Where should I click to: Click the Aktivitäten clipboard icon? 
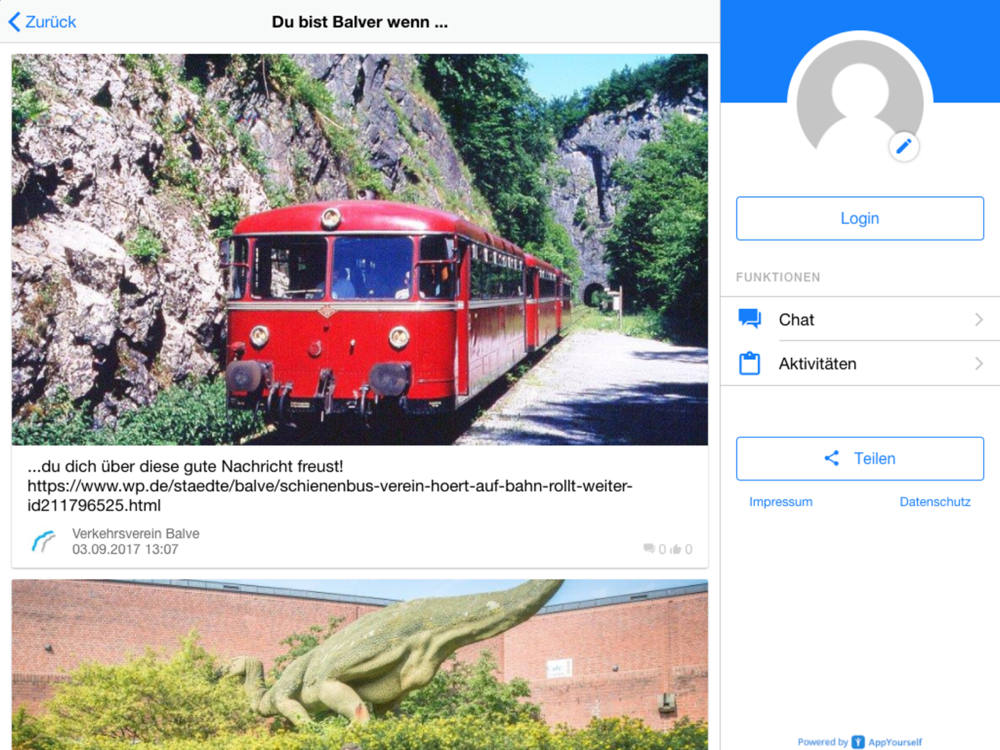point(749,364)
